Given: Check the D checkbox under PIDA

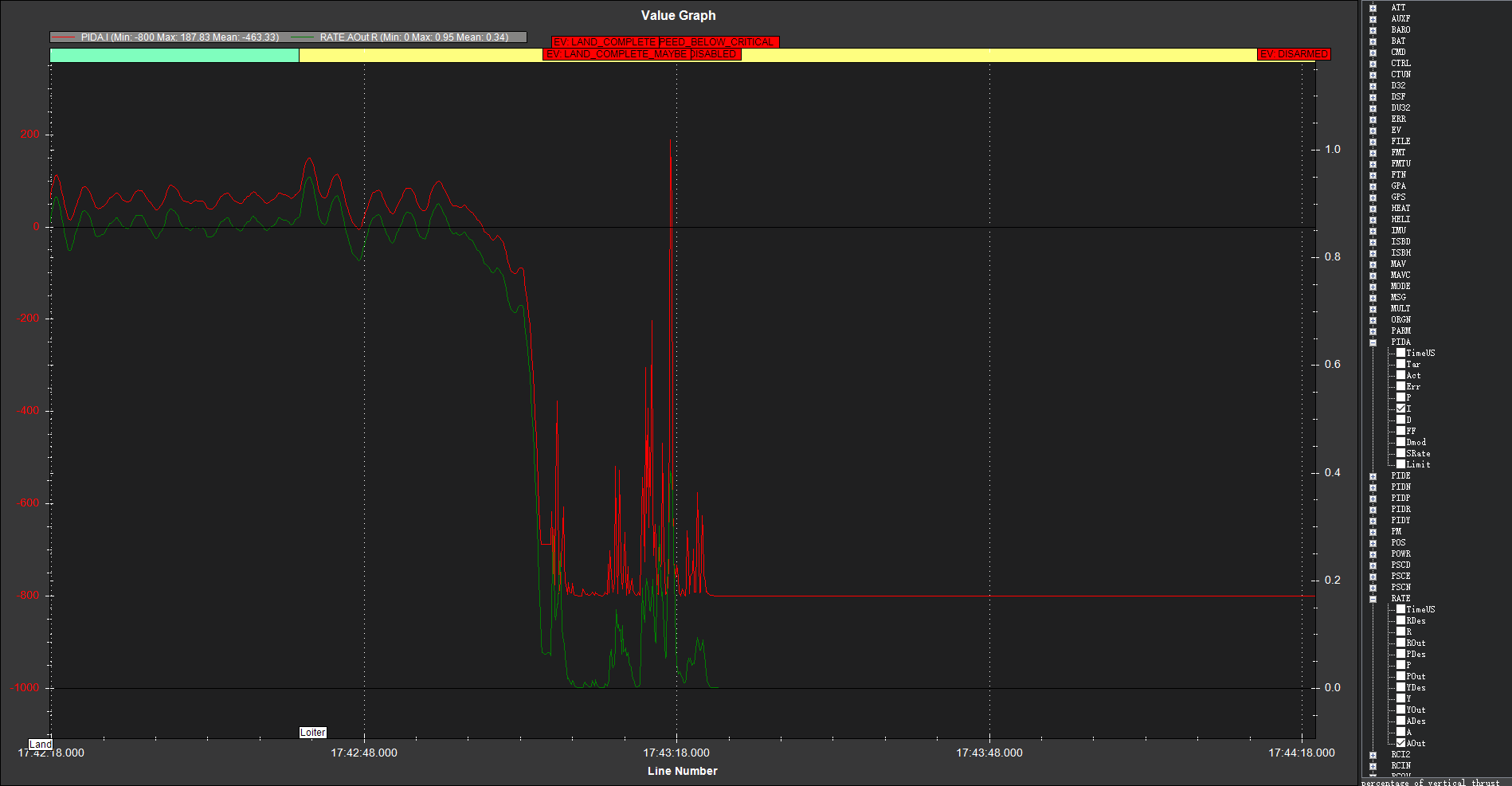Looking at the screenshot, I should 1400,420.
